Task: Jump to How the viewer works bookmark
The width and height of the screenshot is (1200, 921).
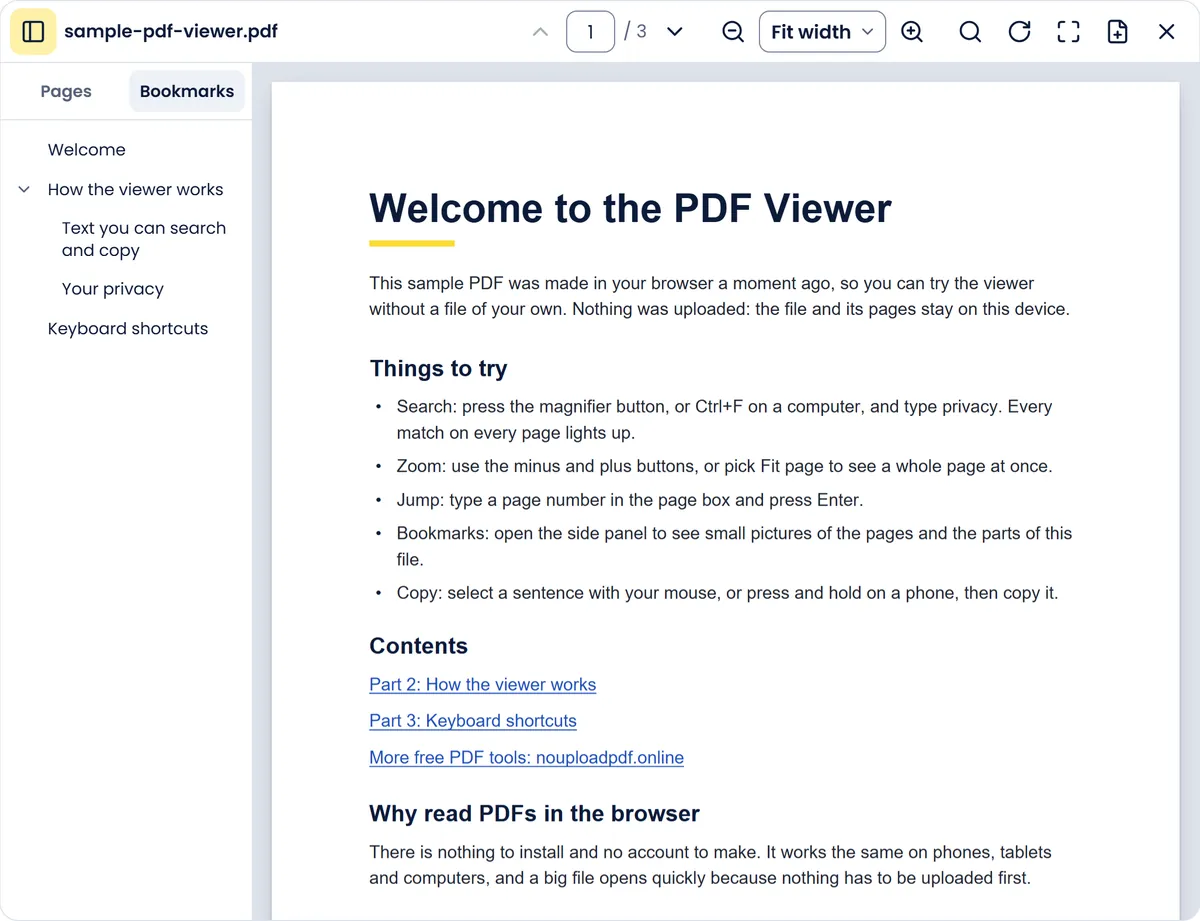Action: 136,189
